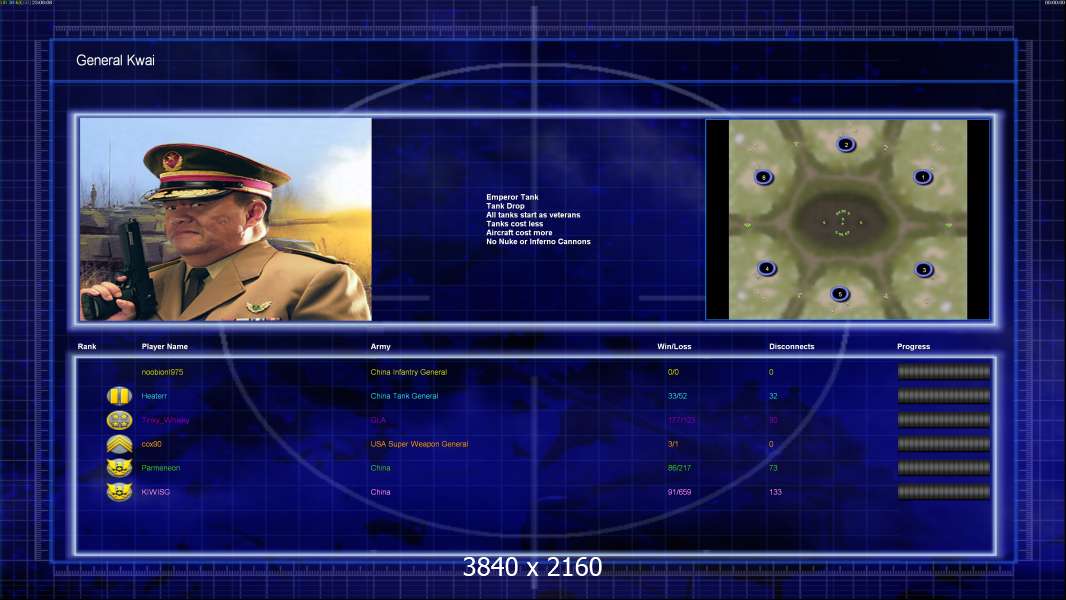This screenshot has width=1066, height=600.
Task: Click the No Nuke or Inferno Cannons line
Action: tap(538, 241)
